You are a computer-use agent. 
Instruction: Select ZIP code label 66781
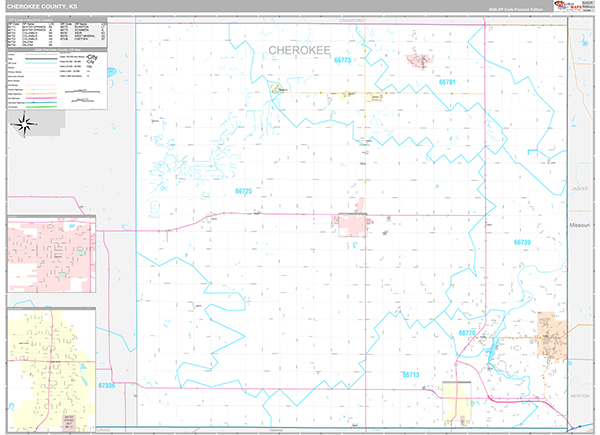pyautogui.click(x=447, y=82)
